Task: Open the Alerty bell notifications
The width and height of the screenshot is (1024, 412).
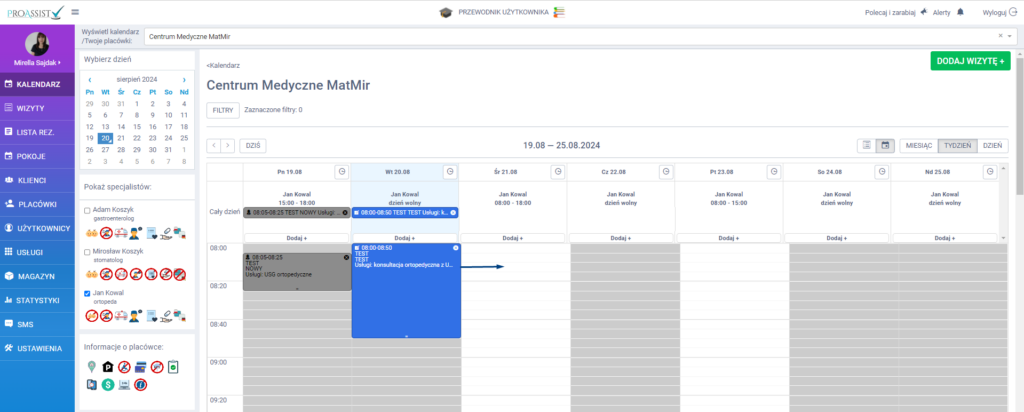Action: pos(960,12)
